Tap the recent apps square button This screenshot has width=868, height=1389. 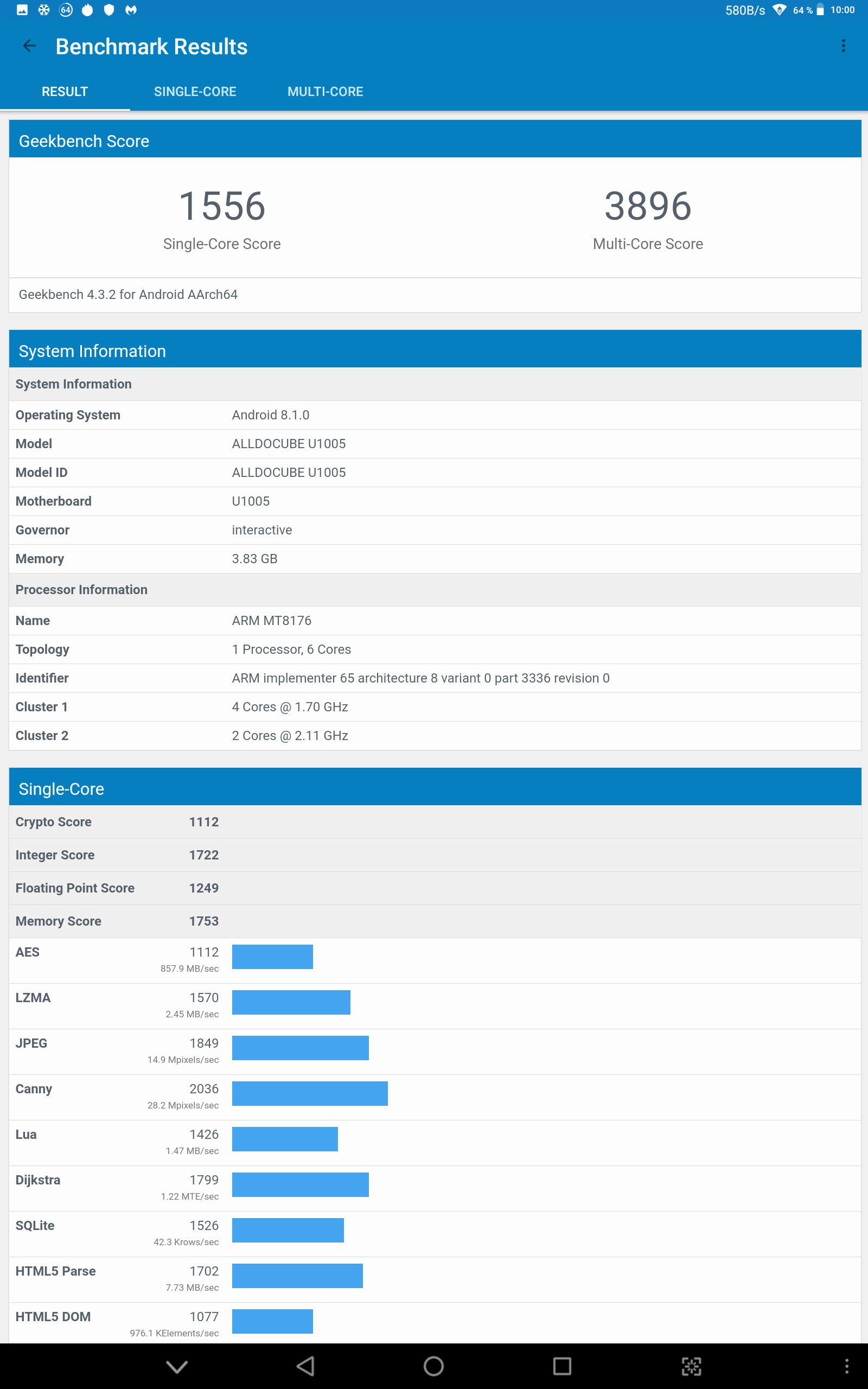point(562,1366)
